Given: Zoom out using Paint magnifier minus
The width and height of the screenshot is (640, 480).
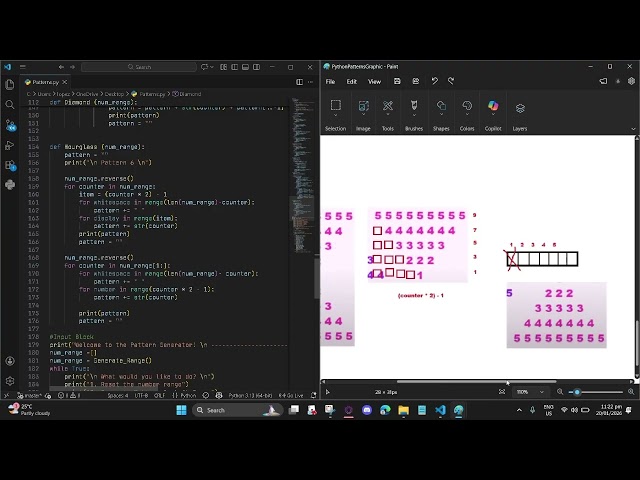Looking at the screenshot, I should pyautogui.click(x=560, y=392).
